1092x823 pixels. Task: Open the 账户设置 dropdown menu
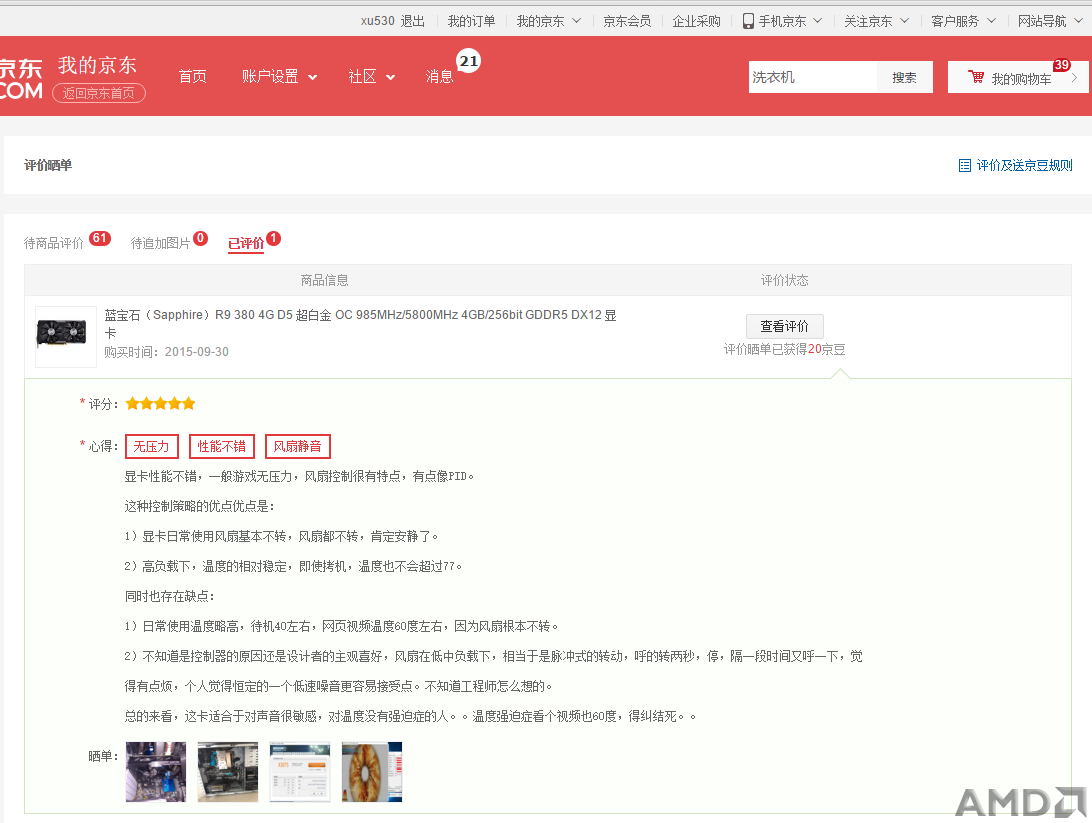[279, 77]
